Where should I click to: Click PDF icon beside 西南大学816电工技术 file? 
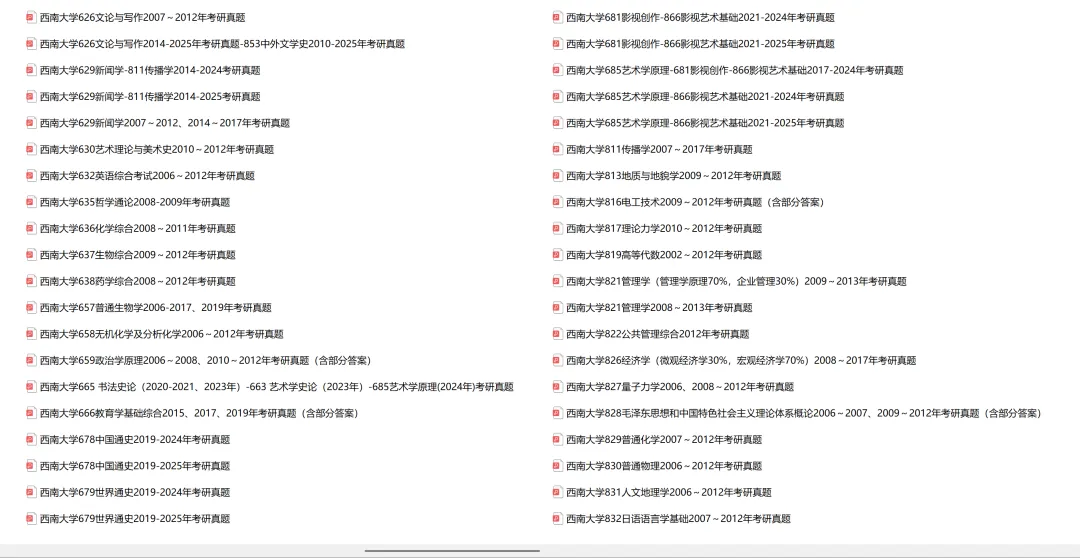[x=557, y=202]
